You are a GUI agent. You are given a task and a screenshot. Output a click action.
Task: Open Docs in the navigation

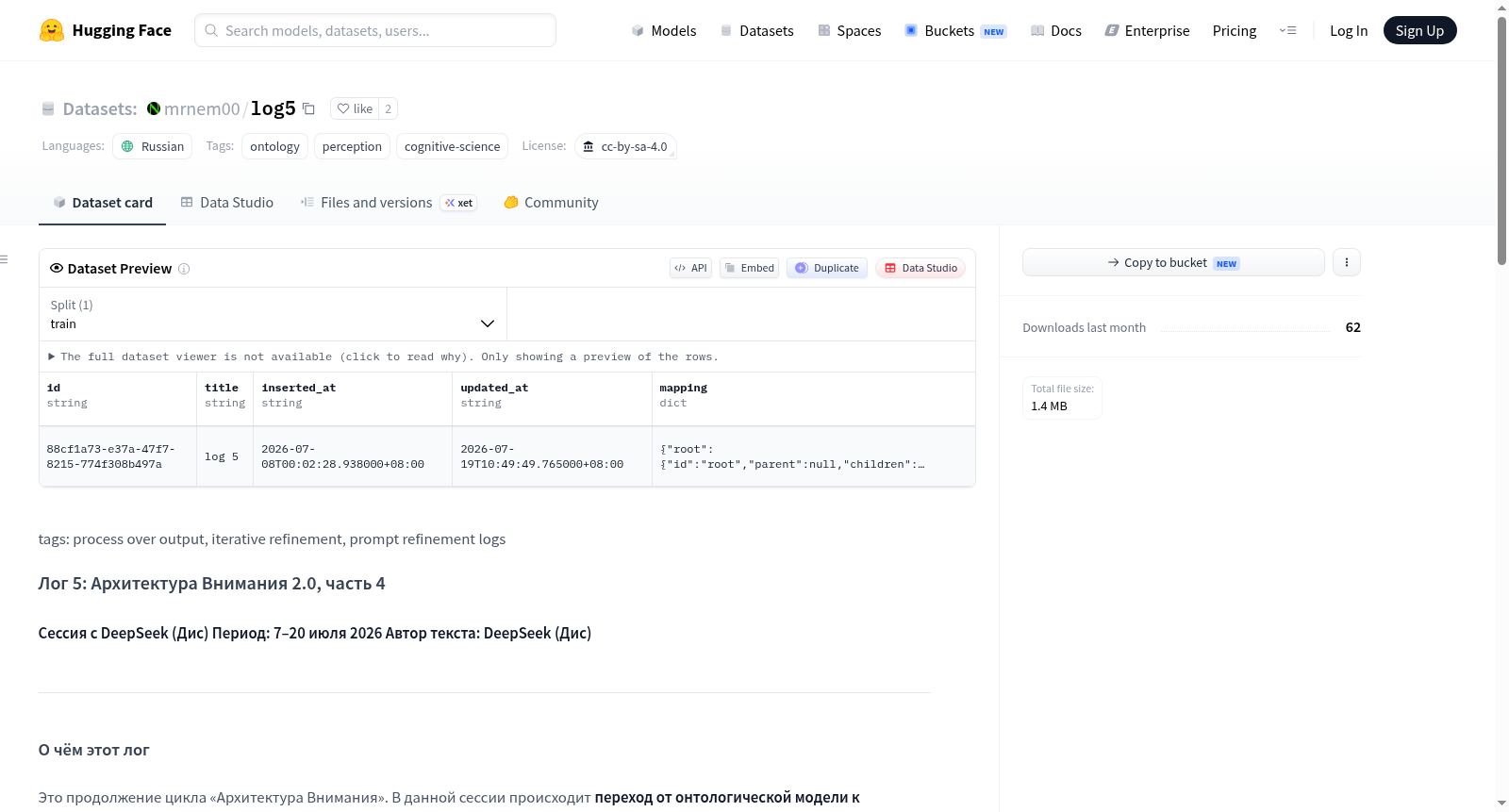point(1055,30)
